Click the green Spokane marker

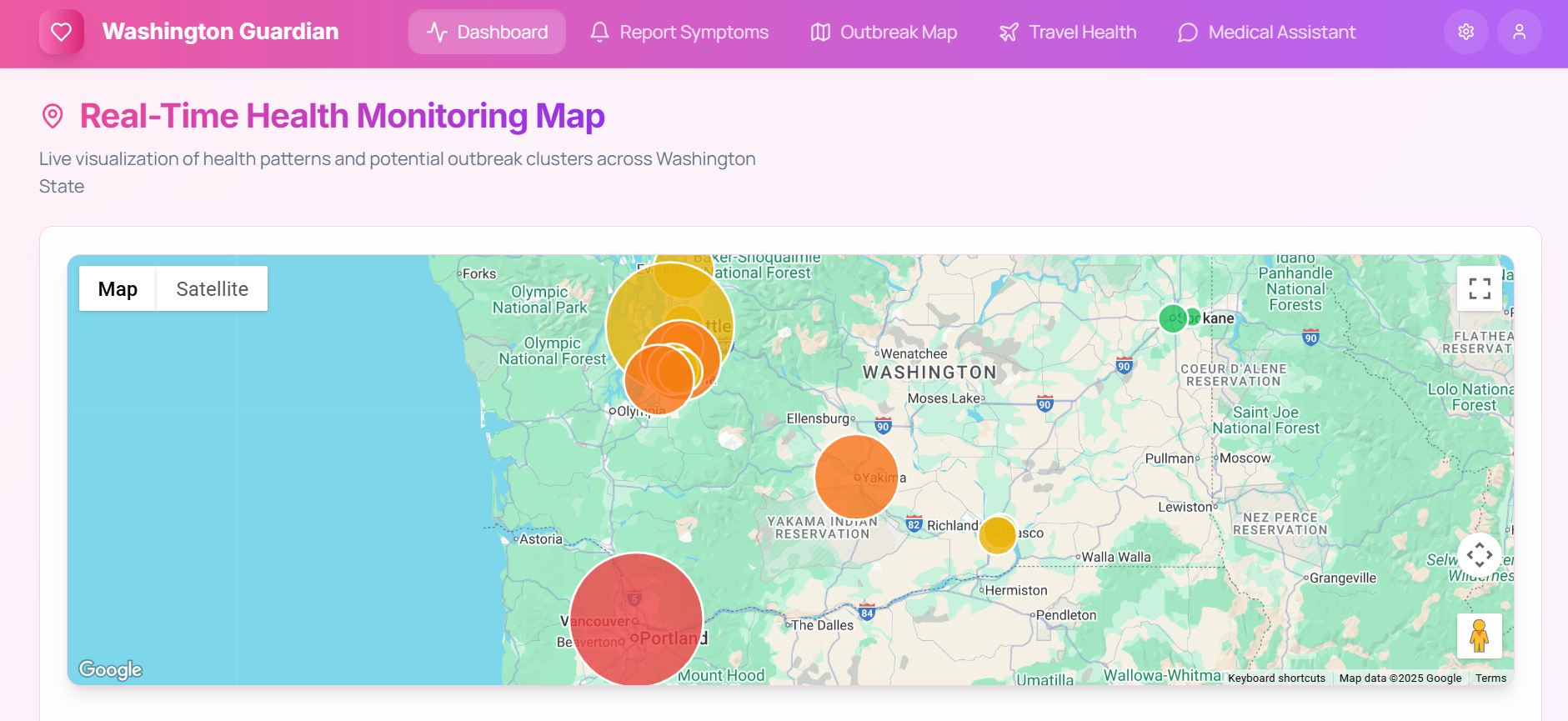(1173, 318)
